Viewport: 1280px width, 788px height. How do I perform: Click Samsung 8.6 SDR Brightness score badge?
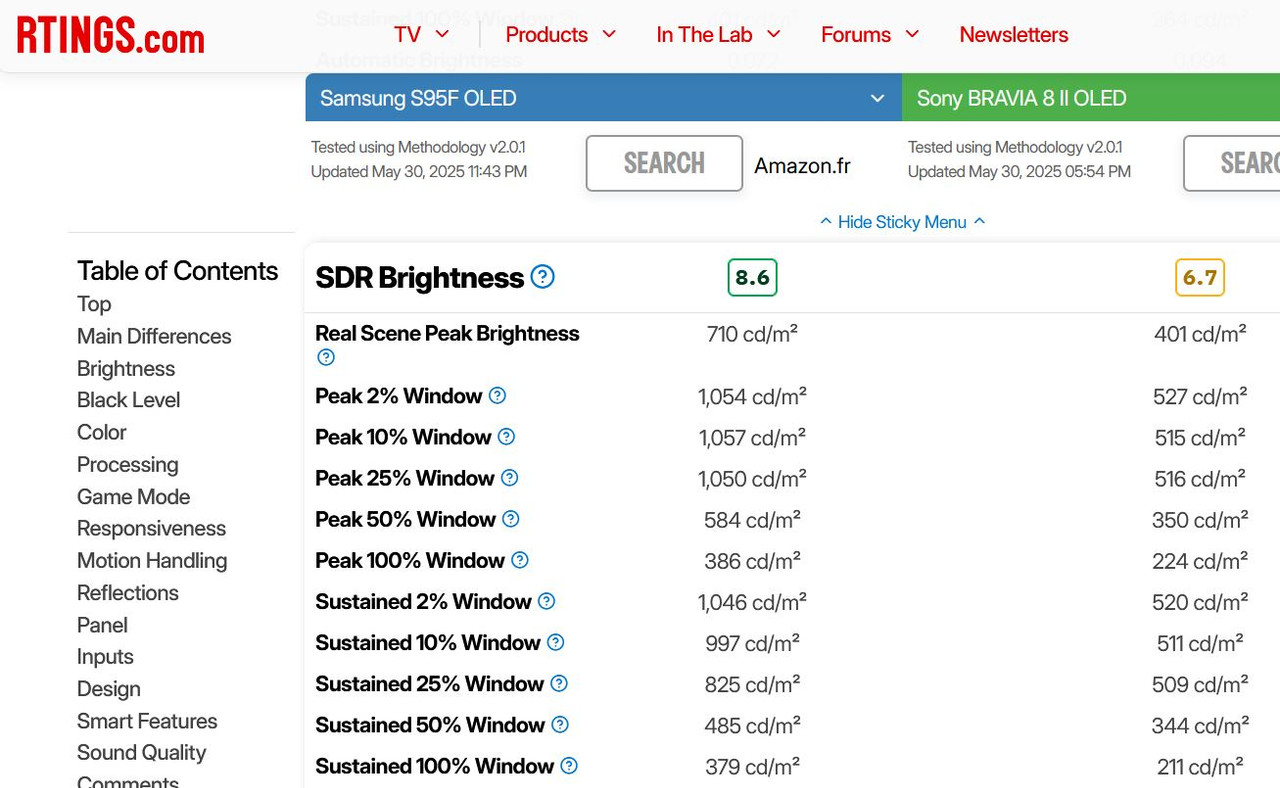(752, 277)
